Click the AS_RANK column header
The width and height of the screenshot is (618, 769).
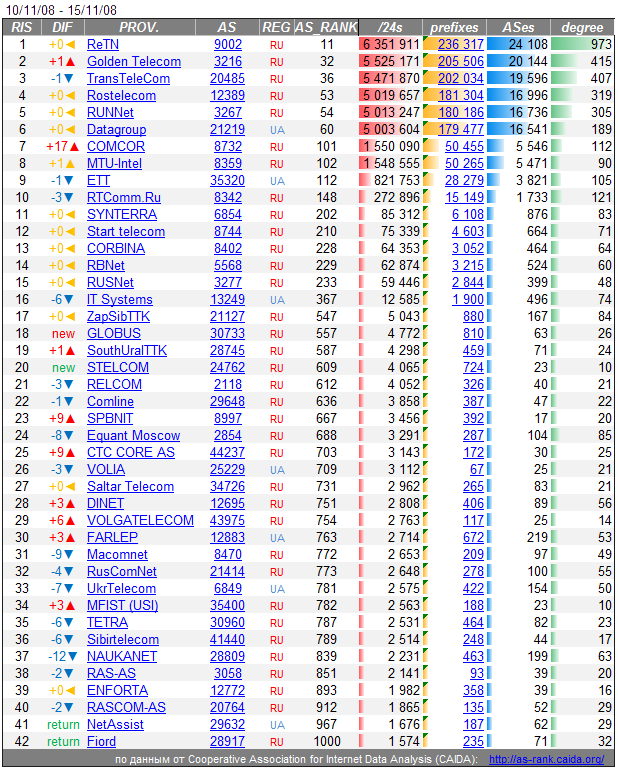tap(326, 27)
